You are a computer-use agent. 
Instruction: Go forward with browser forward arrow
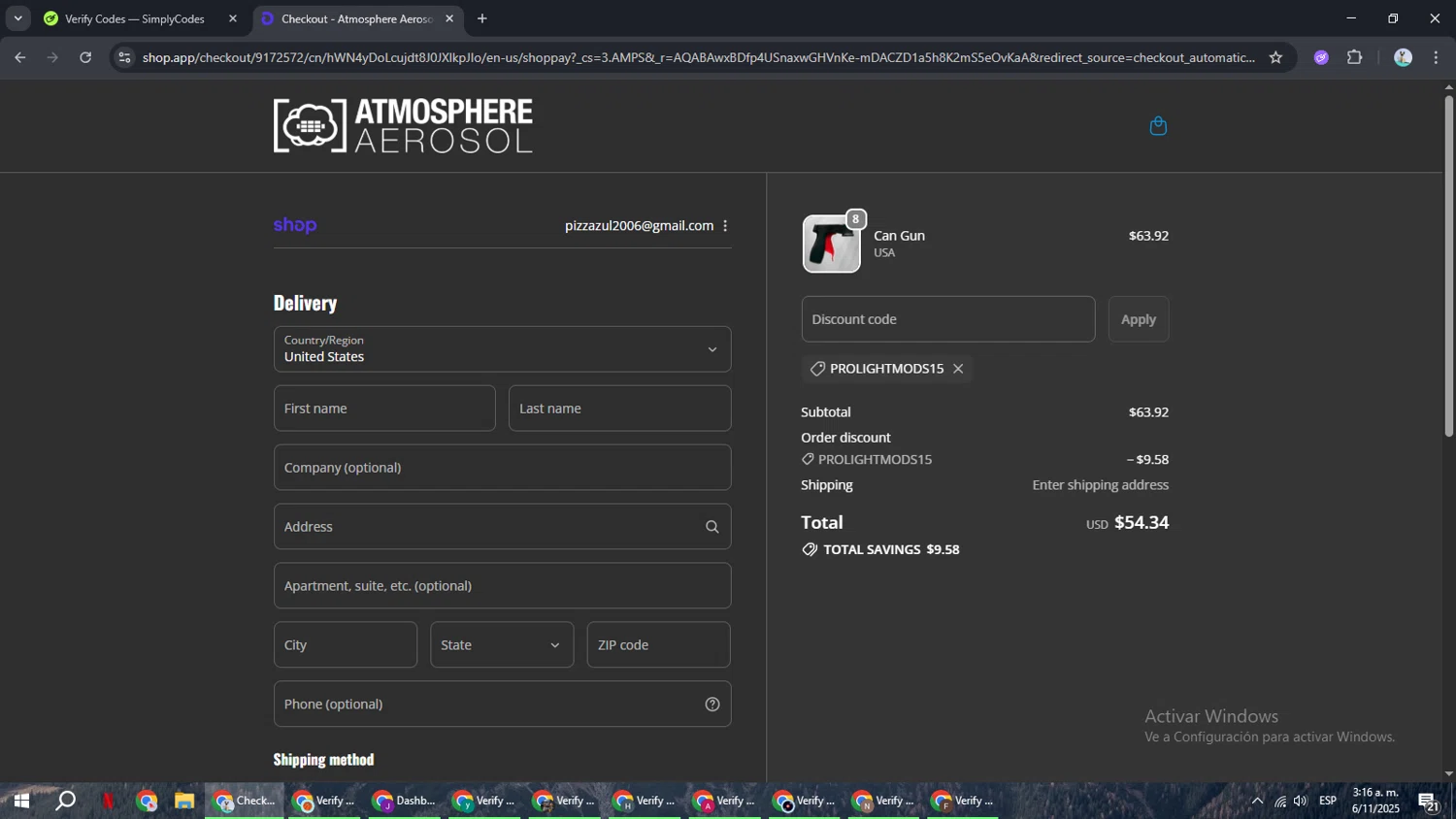pyautogui.click(x=52, y=57)
